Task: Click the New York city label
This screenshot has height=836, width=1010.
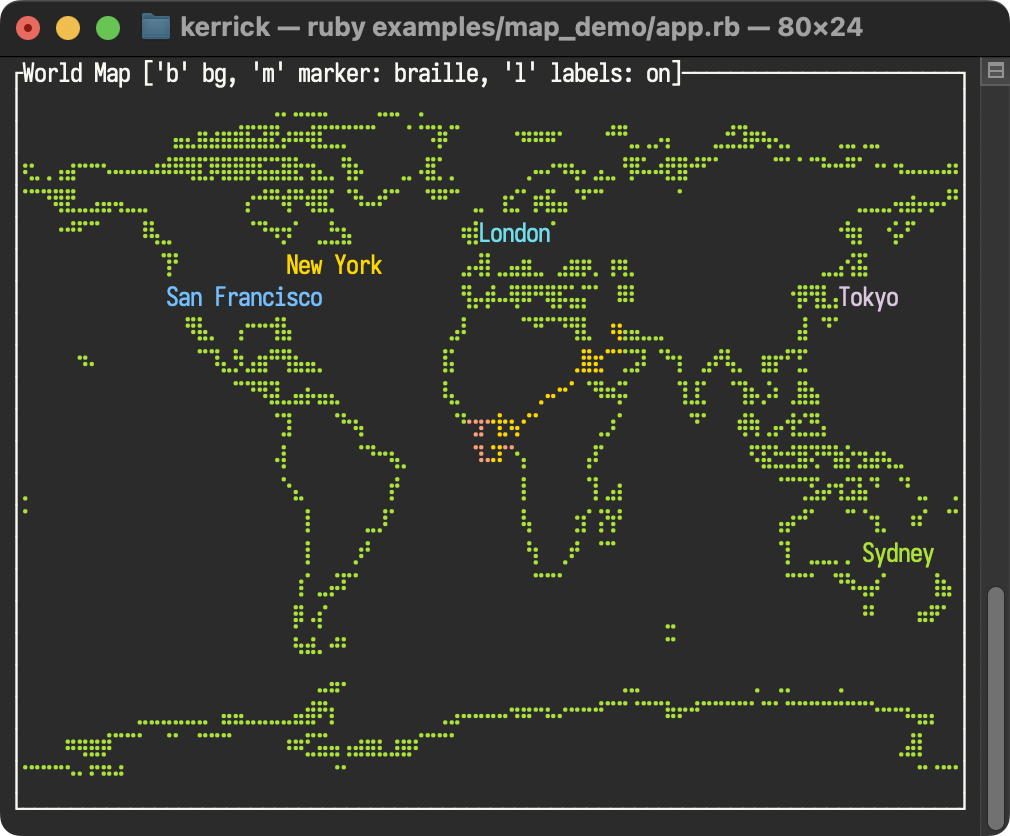Action: point(334,265)
